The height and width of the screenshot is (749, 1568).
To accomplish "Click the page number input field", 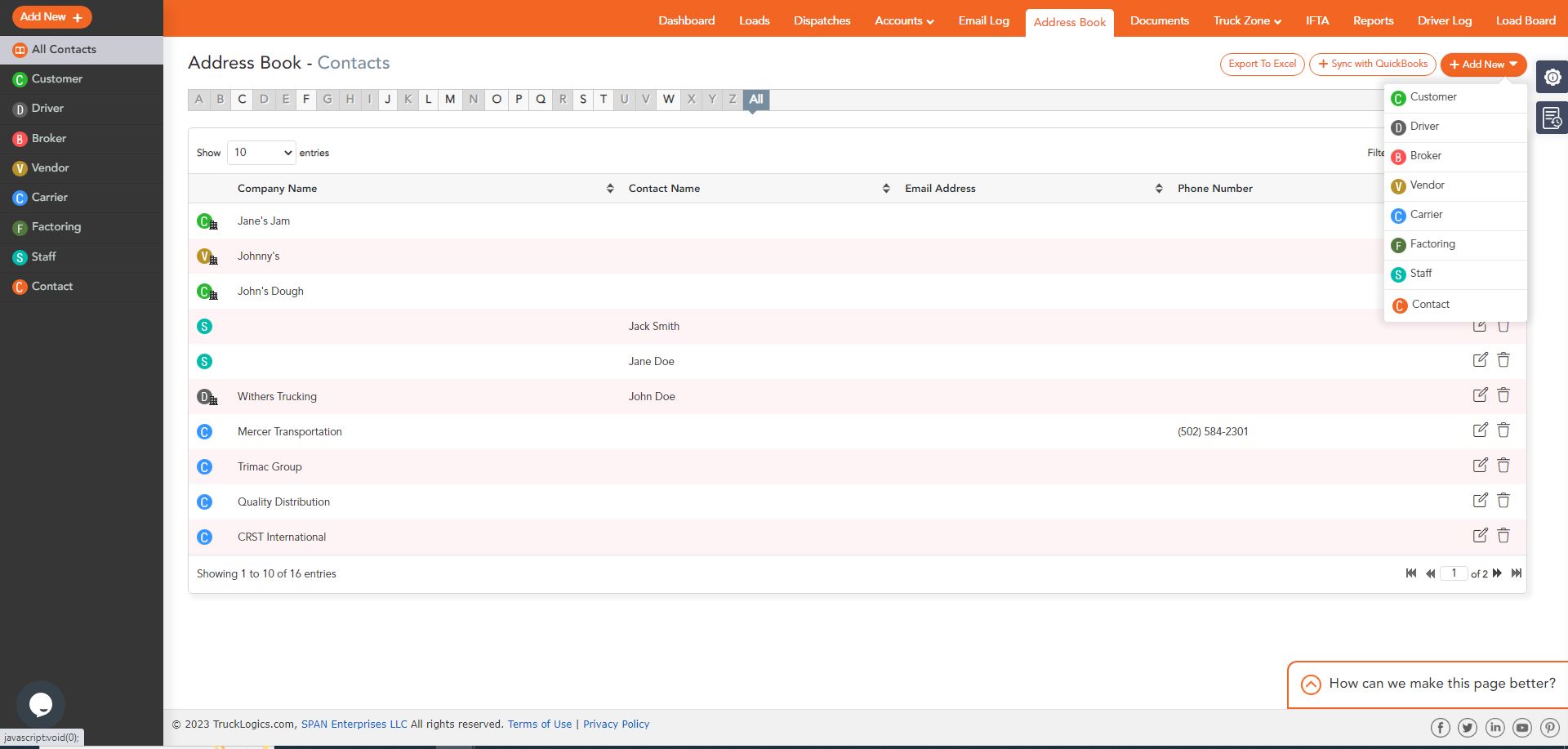I will tap(1454, 573).
